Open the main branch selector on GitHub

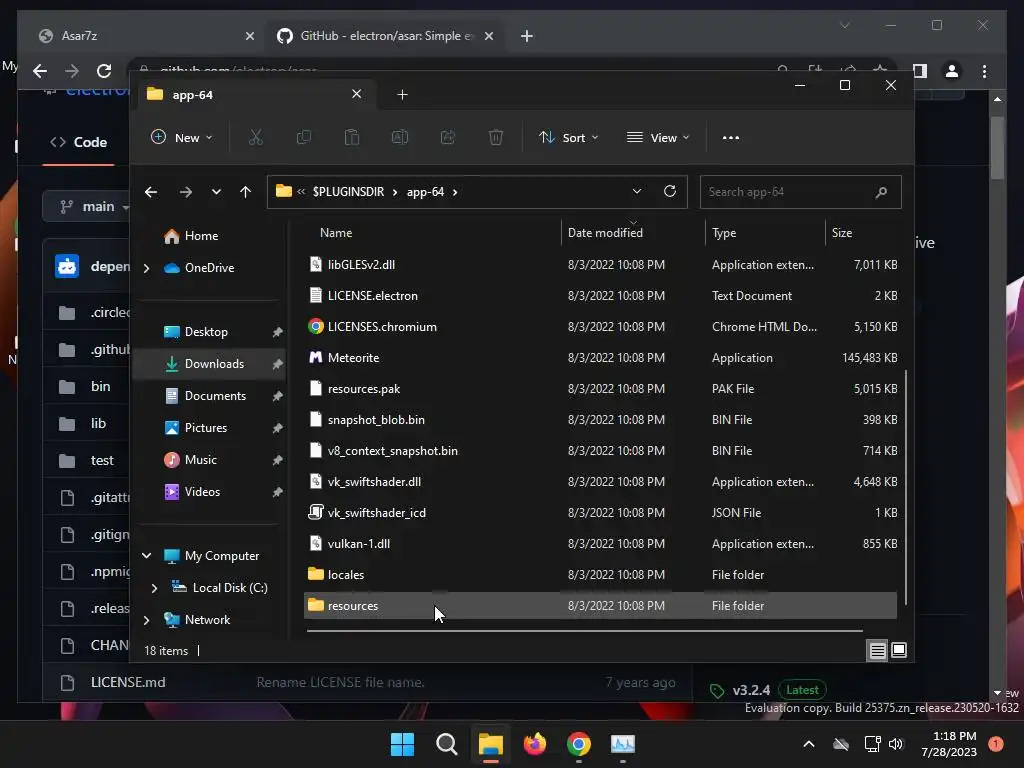[88, 206]
